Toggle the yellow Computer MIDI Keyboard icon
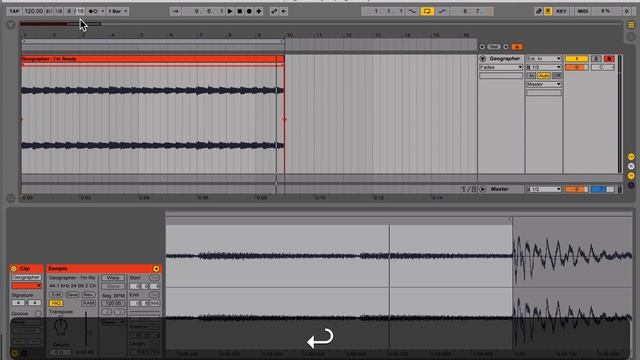This screenshot has height=360, width=640. click(x=548, y=11)
